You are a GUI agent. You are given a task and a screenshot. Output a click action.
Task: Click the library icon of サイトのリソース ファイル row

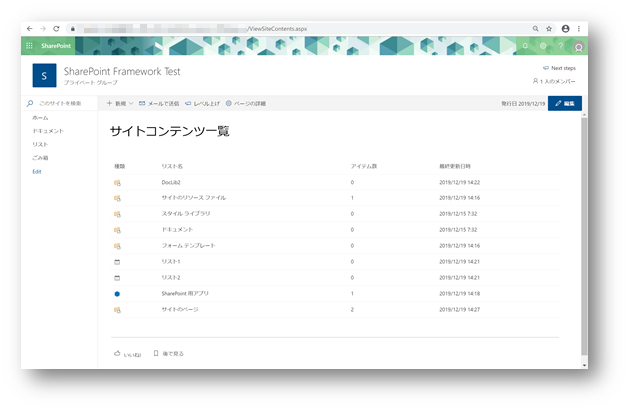[x=117, y=198]
